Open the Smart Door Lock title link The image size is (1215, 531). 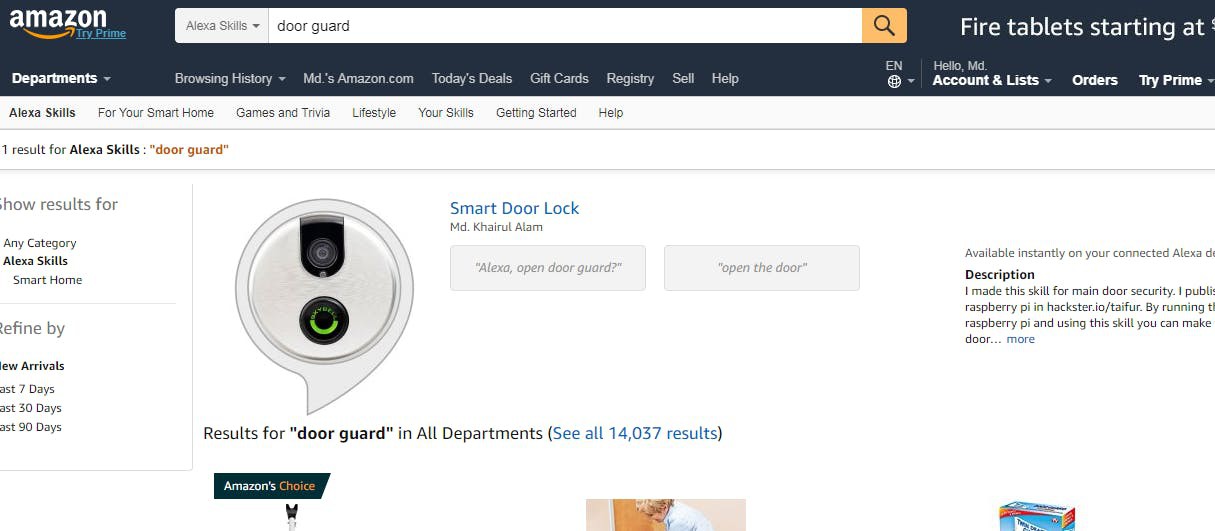[x=514, y=208]
